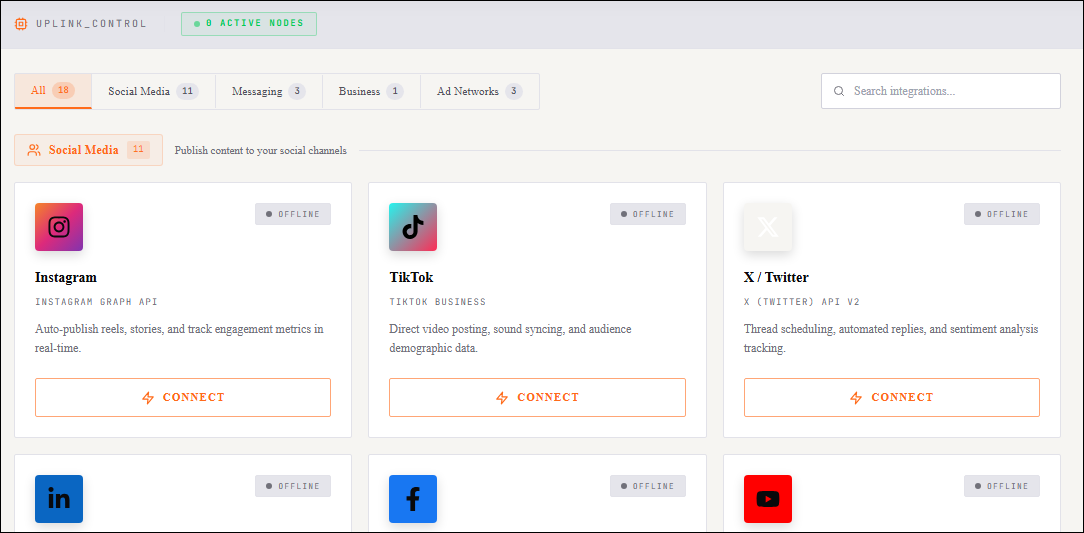The height and width of the screenshot is (533, 1084).
Task: Switch to the Business tab
Action: tap(371, 91)
